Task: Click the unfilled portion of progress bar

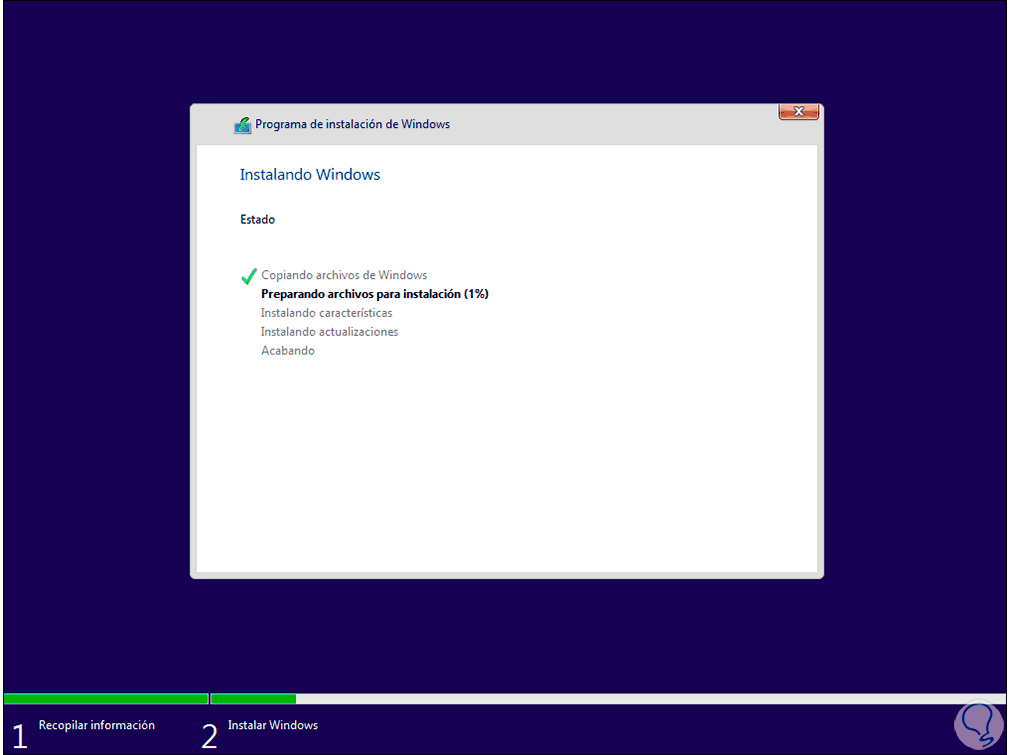Action: click(x=650, y=698)
